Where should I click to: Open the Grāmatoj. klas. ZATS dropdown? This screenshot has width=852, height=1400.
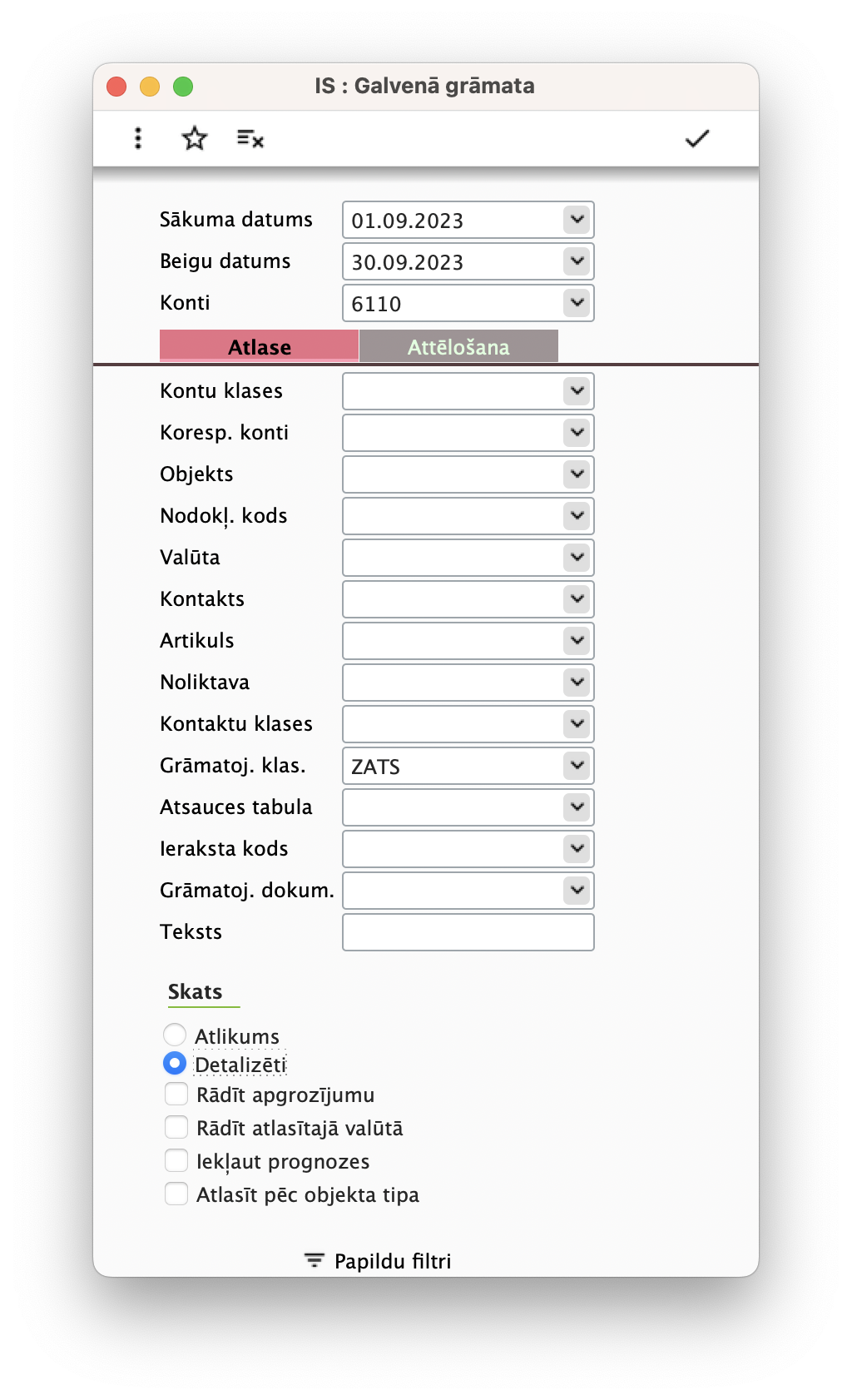(x=577, y=765)
